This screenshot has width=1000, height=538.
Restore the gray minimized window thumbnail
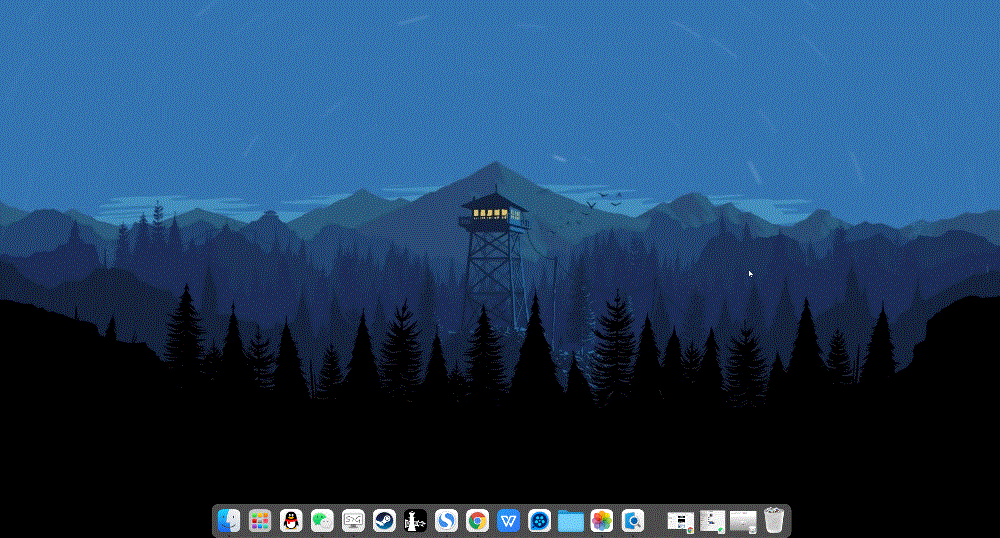[743, 521]
